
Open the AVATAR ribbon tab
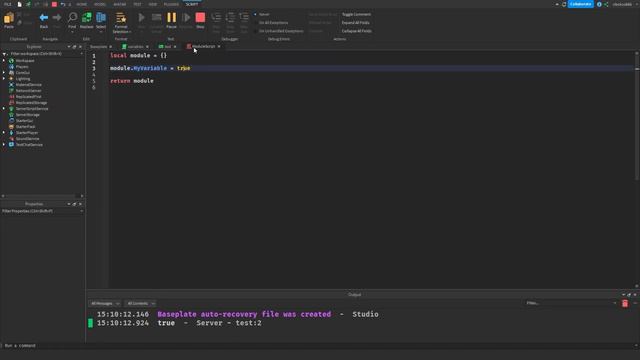[120, 4]
